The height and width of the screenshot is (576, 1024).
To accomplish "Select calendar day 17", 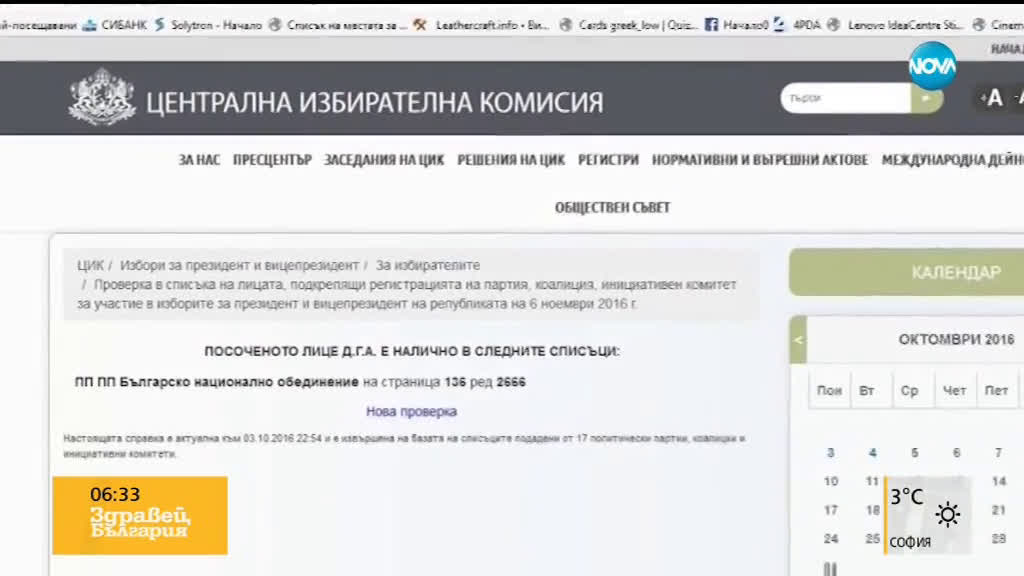I will pyautogui.click(x=831, y=510).
